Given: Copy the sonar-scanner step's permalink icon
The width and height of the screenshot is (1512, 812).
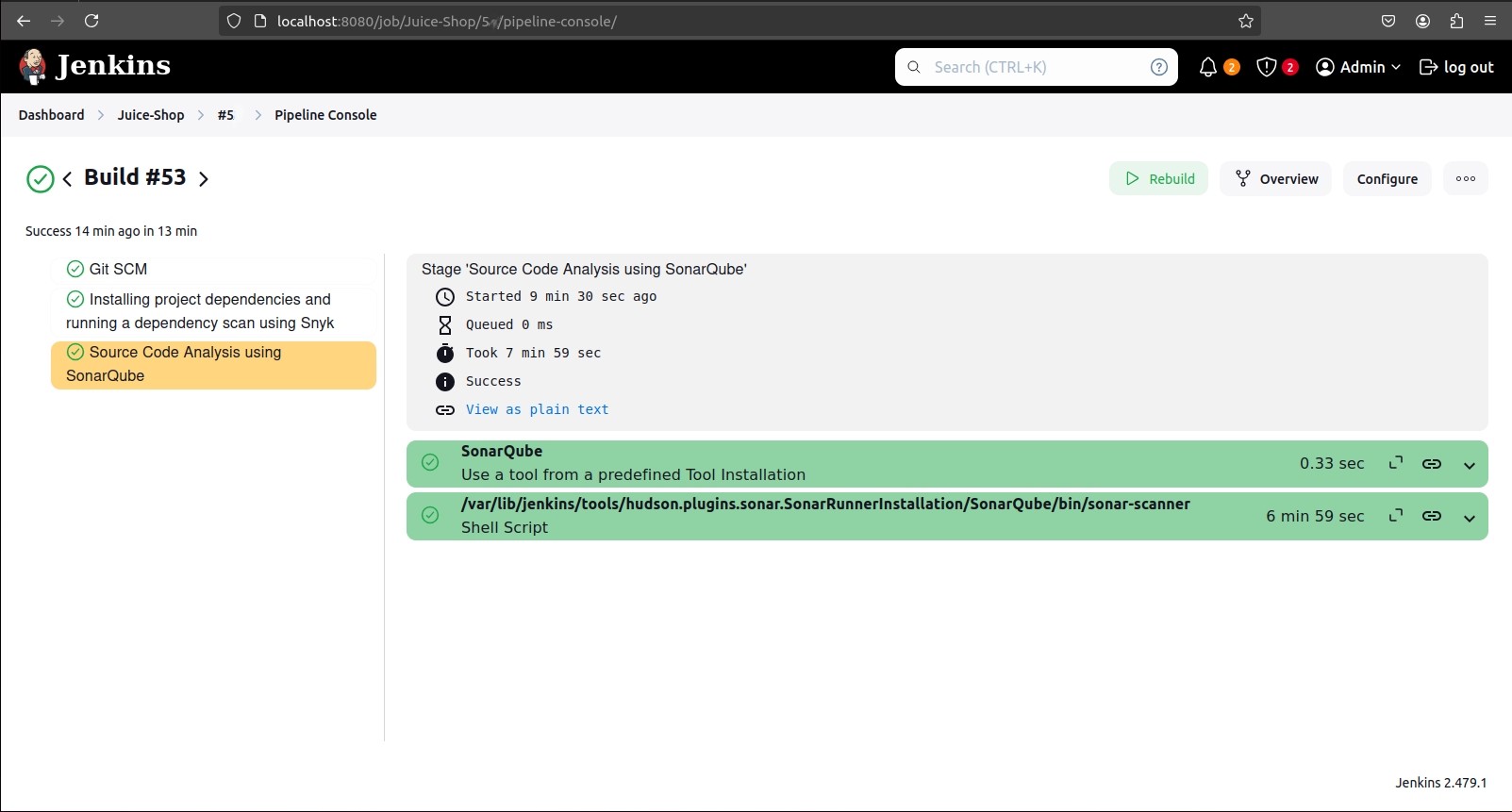Looking at the screenshot, I should click(1431, 516).
